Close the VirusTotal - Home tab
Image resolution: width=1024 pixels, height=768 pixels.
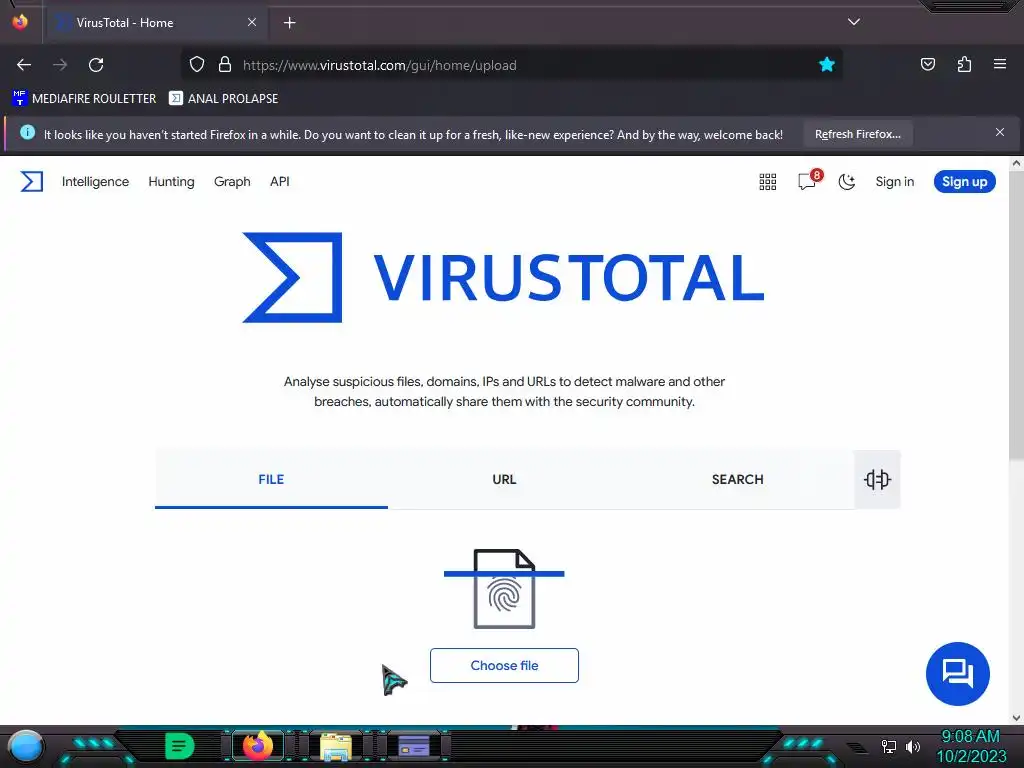pos(251,22)
